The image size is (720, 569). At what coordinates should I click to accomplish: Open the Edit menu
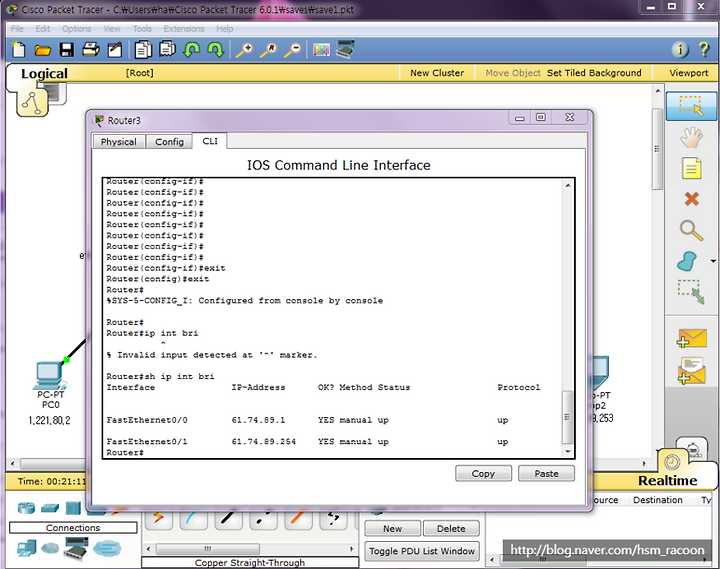click(x=43, y=28)
